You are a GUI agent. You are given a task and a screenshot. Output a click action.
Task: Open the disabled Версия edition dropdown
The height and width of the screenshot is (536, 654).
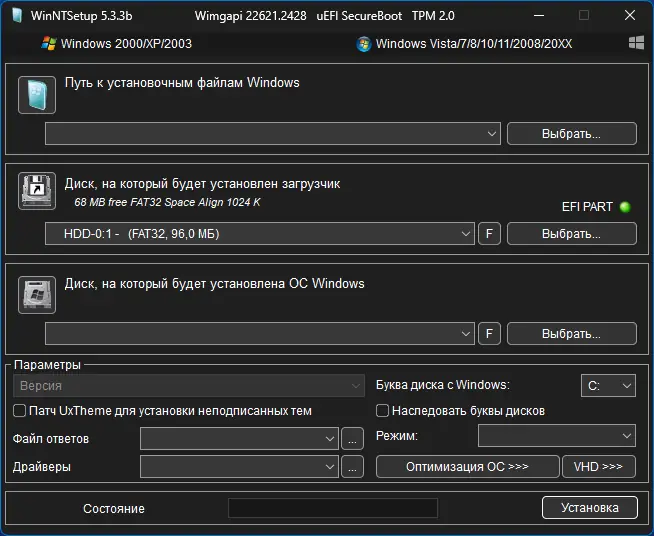click(x=189, y=386)
